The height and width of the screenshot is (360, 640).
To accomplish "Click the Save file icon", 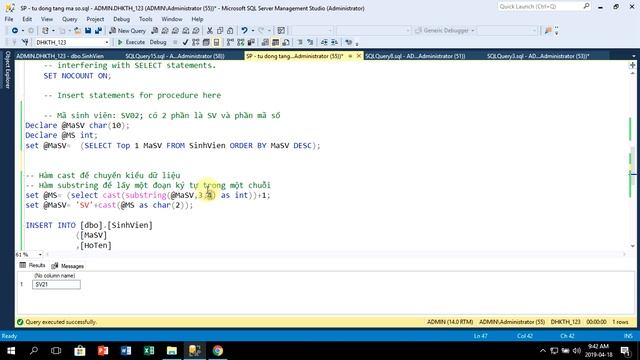I will [88, 31].
